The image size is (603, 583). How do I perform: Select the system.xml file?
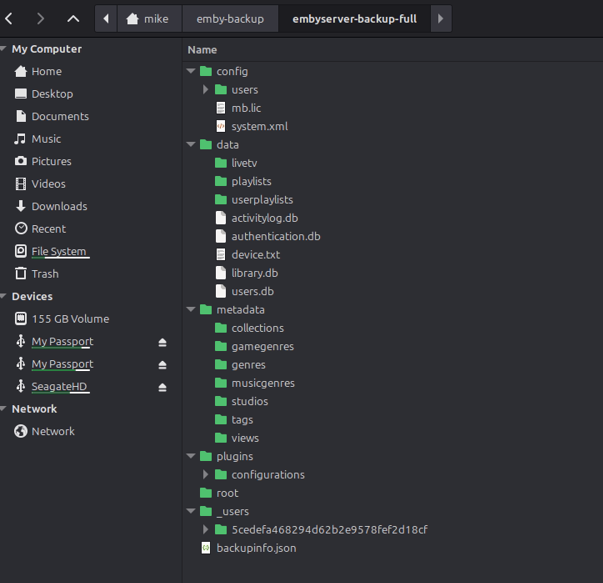260,127
